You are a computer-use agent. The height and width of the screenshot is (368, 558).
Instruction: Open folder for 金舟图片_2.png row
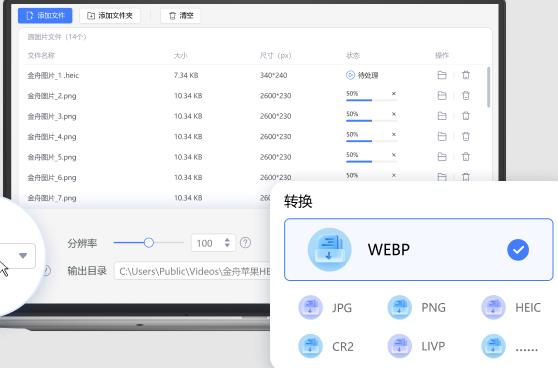coord(442,95)
